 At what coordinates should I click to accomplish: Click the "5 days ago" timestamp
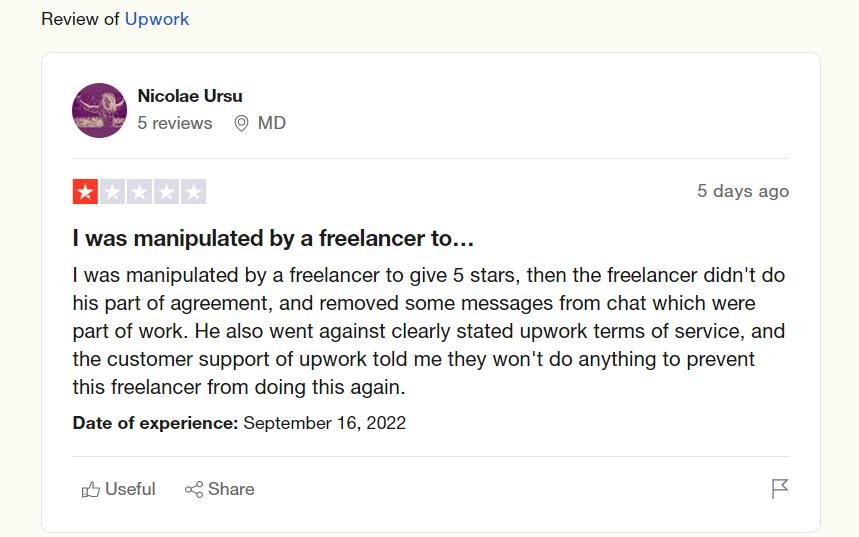(x=742, y=191)
